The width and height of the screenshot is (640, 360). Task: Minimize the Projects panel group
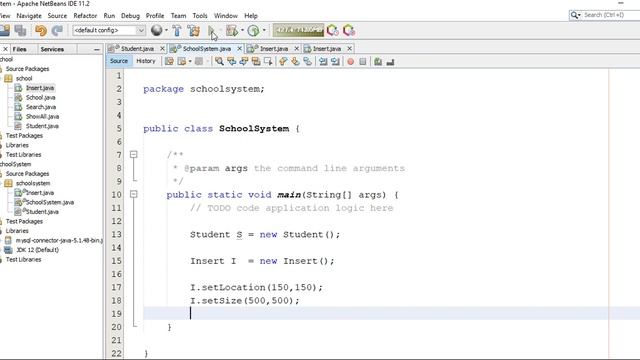[97, 49]
